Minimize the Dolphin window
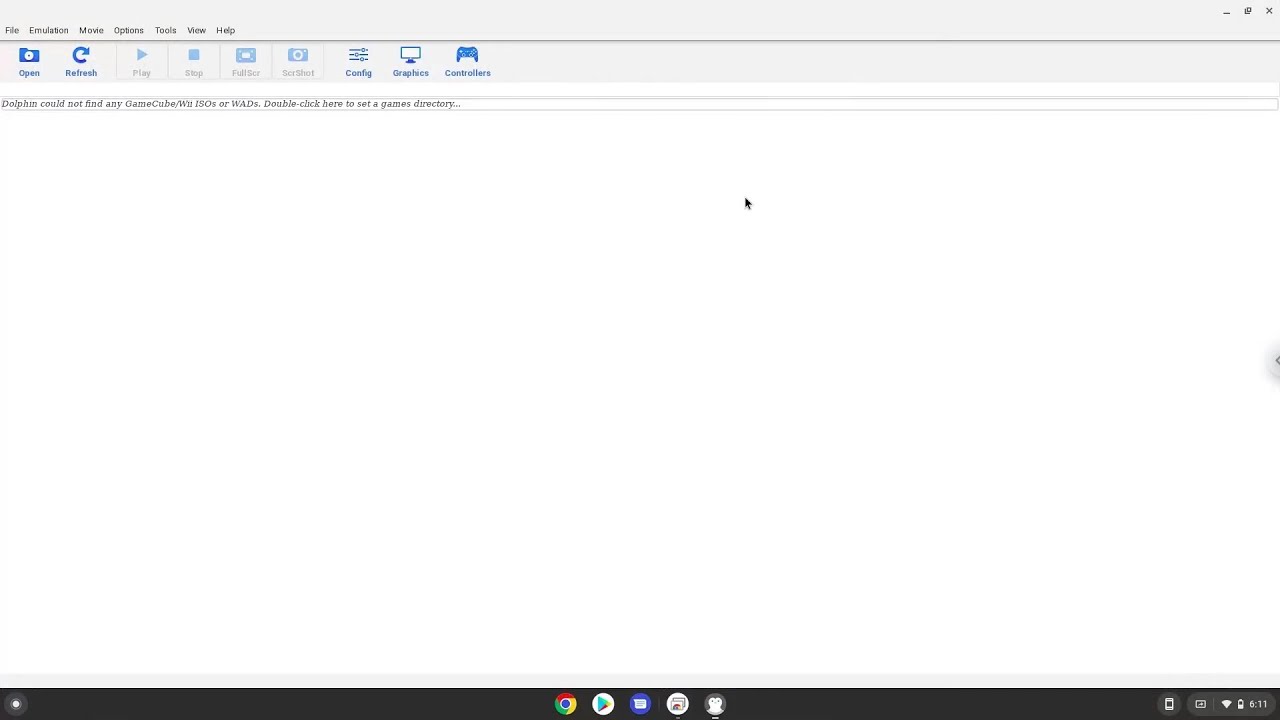 pyautogui.click(x=1227, y=11)
